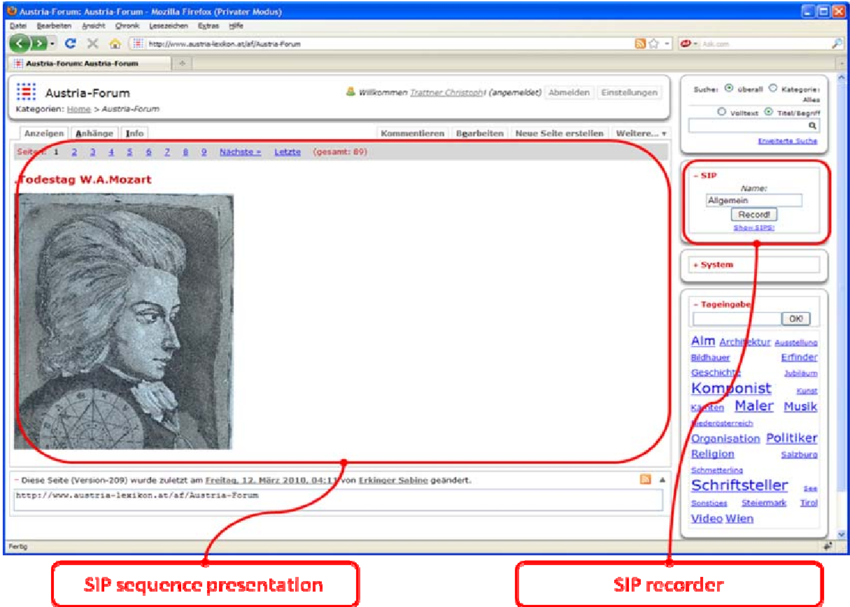Click the browser back arrow button
This screenshot has height=607, width=850.
20,44
